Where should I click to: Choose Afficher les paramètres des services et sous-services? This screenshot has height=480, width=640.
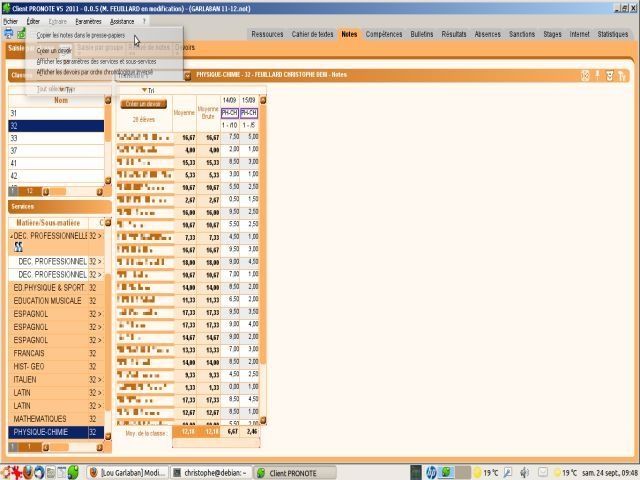pyautogui.click(x=96, y=62)
